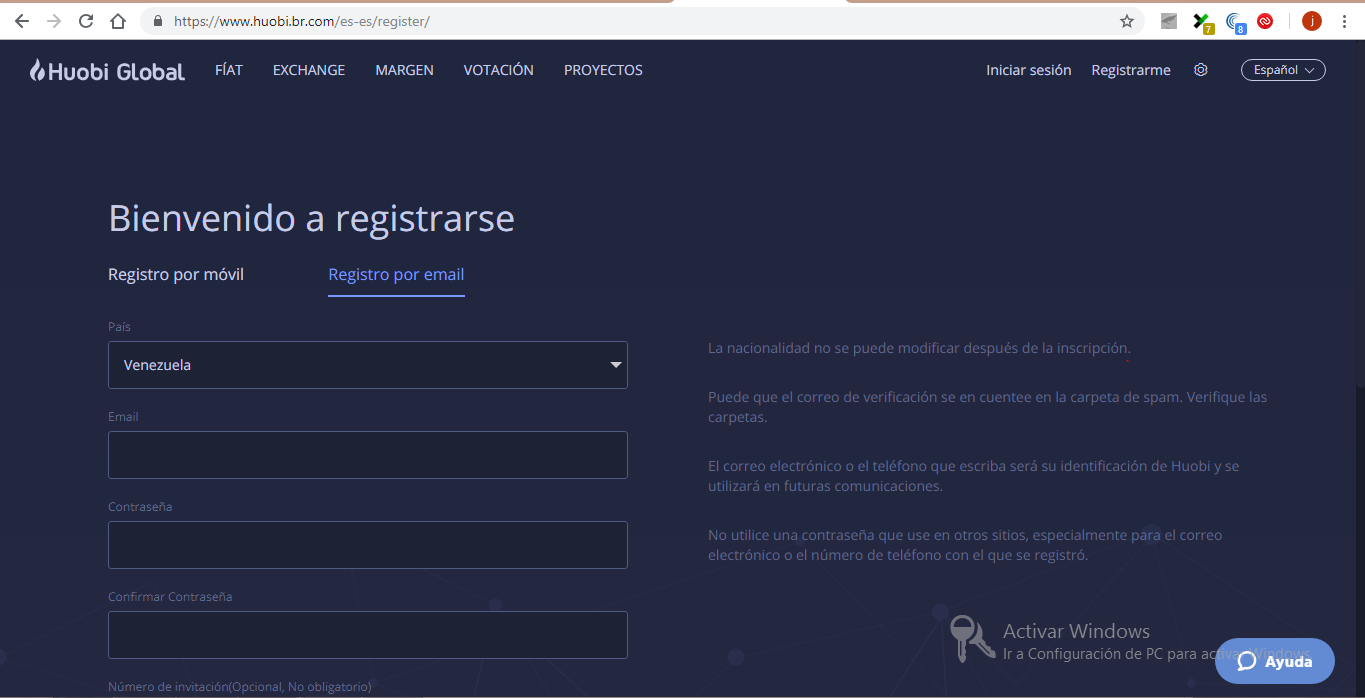Select Registro por email tab
This screenshot has height=698, width=1365.
click(x=396, y=274)
